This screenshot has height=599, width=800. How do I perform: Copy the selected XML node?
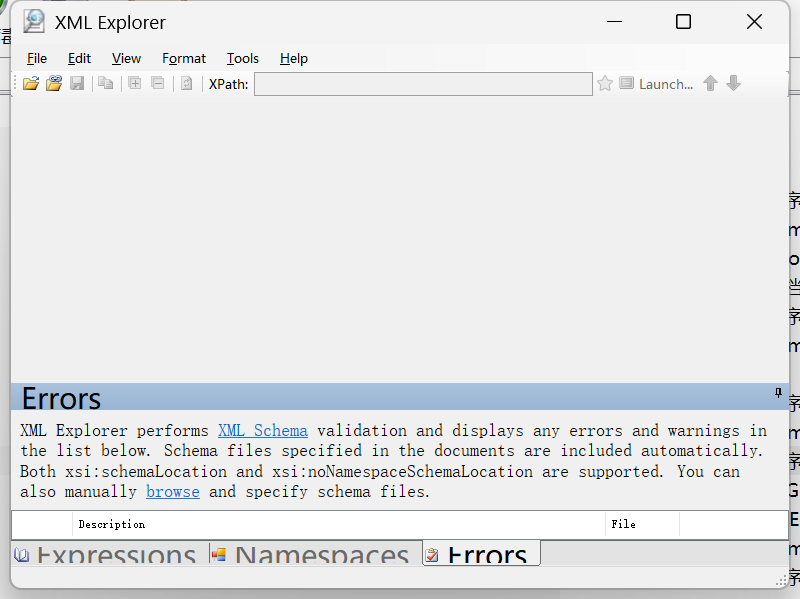coord(104,83)
